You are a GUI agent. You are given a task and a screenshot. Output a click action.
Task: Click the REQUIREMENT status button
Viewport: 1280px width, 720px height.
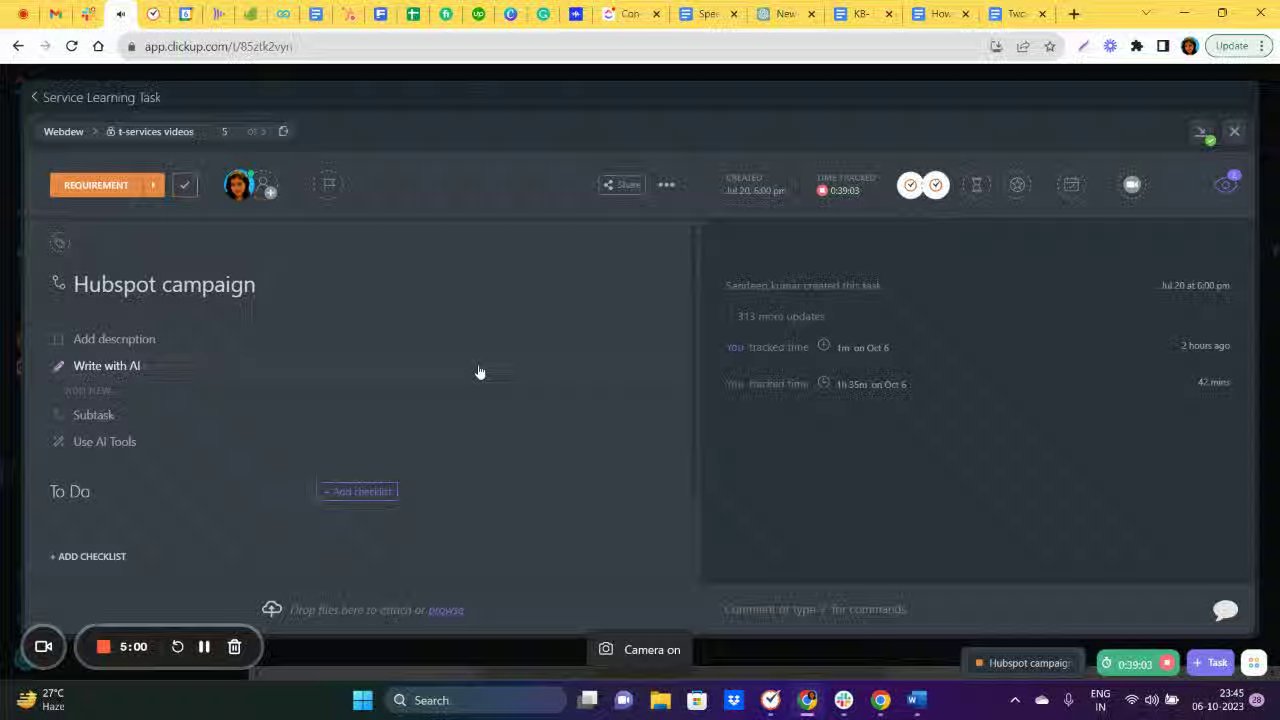(x=96, y=185)
